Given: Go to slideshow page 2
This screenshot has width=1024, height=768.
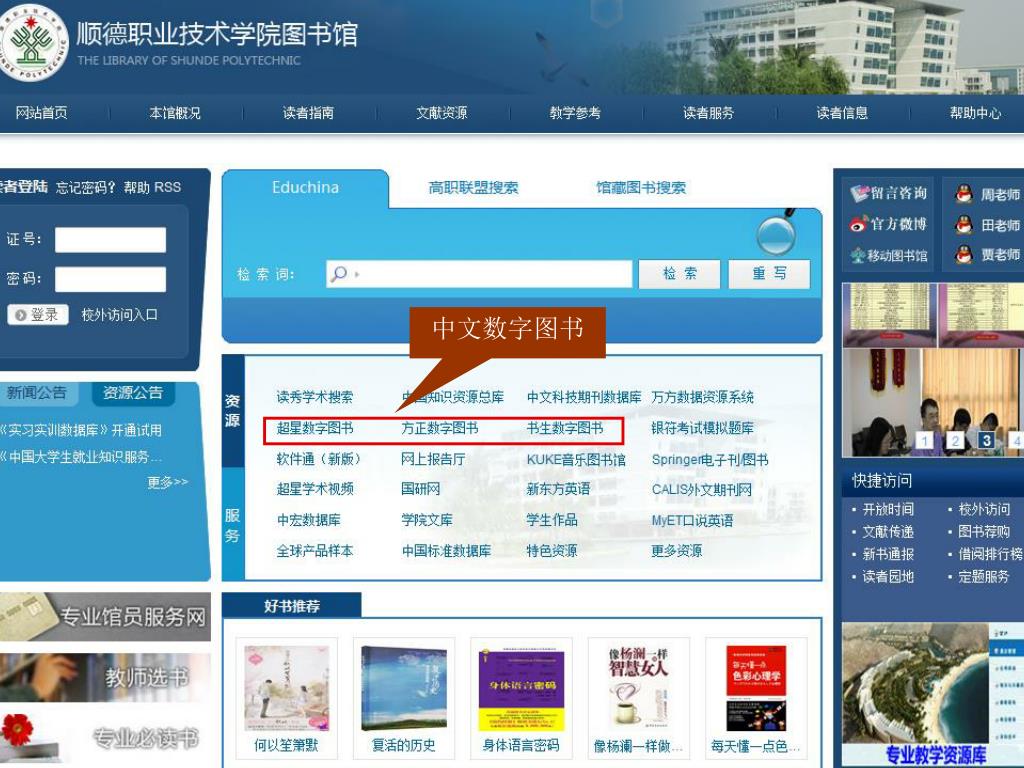Looking at the screenshot, I should [x=955, y=441].
